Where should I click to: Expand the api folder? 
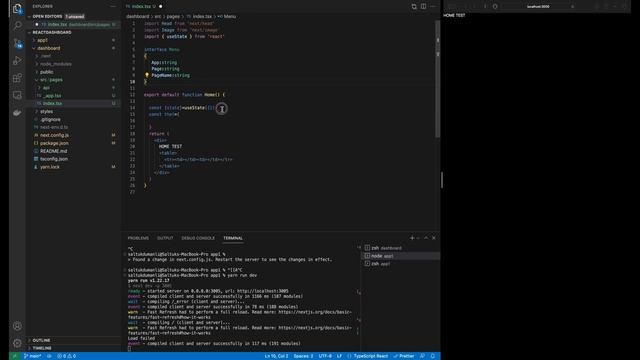[46, 88]
